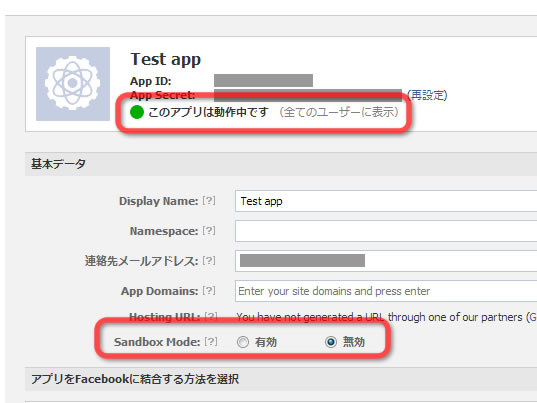This screenshot has height=403, width=537.
Task: Click in the Namespace input field
Action: pos(386,231)
